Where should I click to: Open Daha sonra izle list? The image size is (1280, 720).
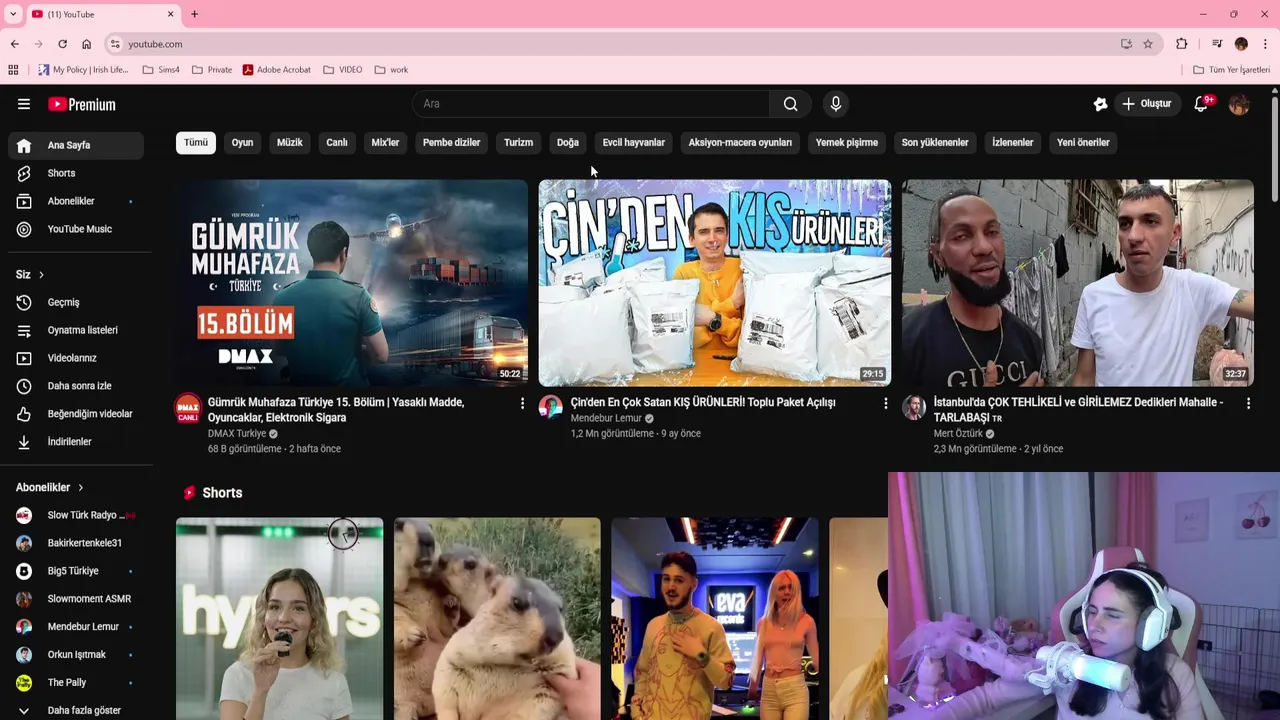(76, 386)
